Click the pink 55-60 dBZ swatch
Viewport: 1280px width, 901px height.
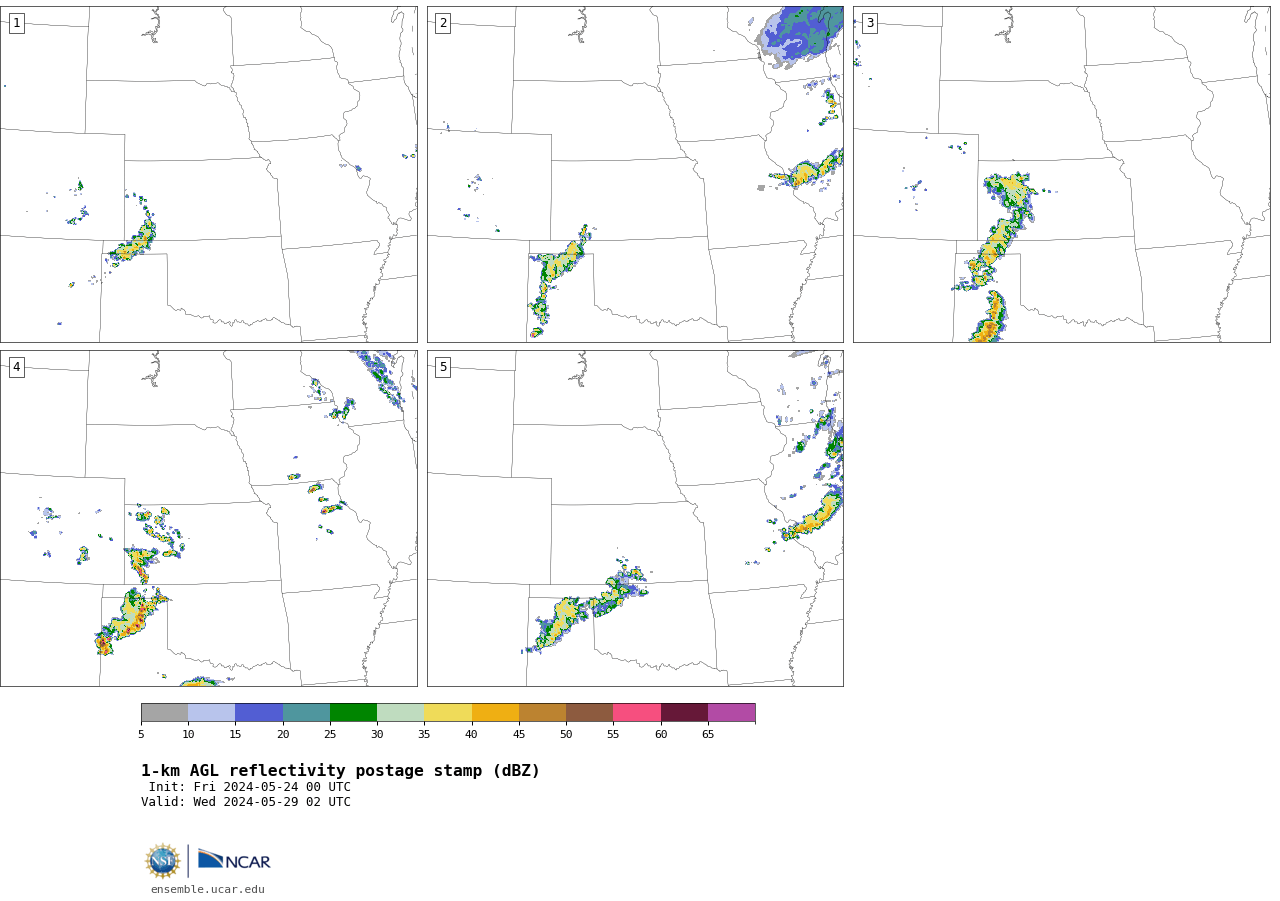pyautogui.click(x=637, y=713)
